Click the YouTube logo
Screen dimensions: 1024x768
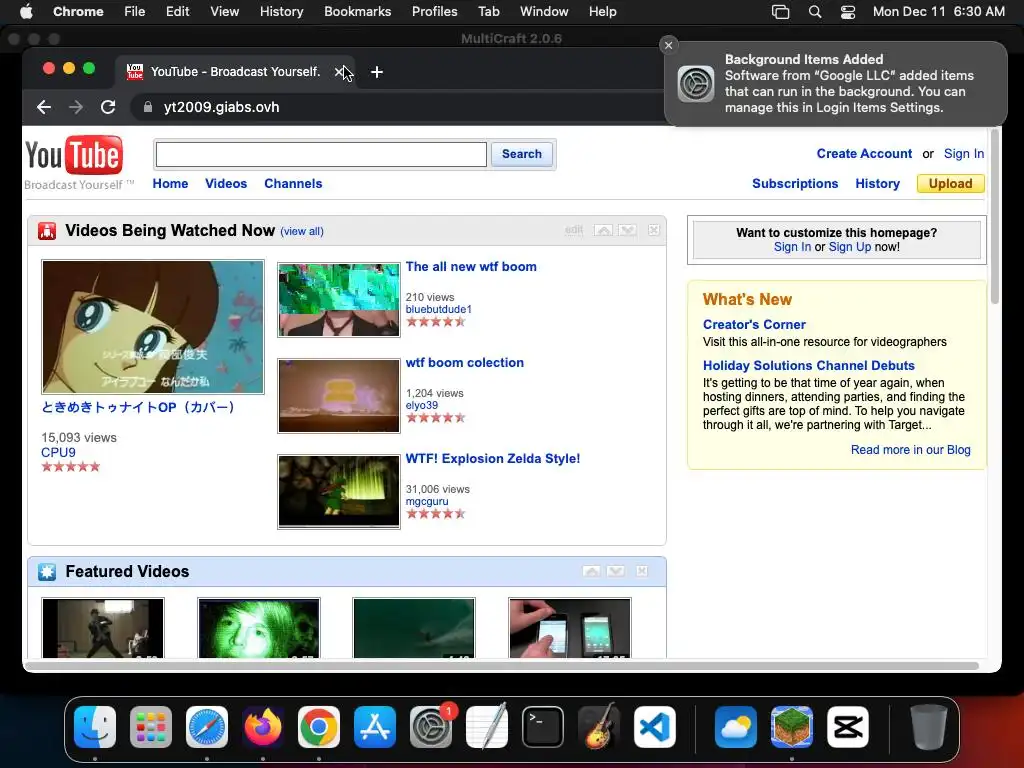74,155
